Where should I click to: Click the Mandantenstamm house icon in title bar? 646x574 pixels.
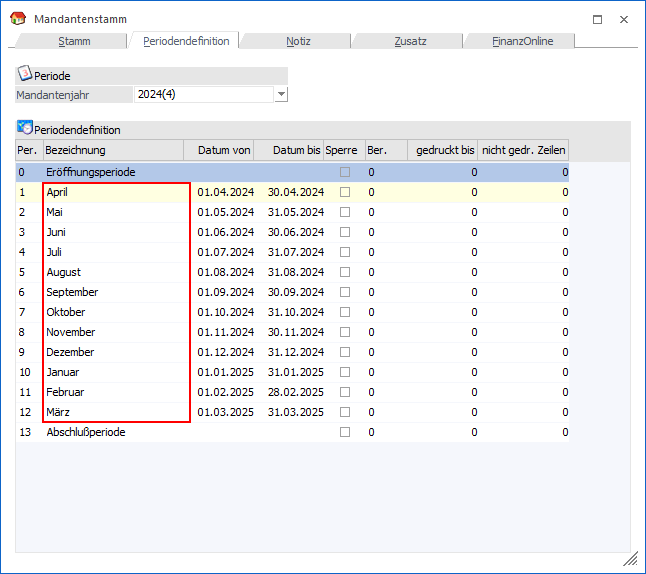coord(17,19)
